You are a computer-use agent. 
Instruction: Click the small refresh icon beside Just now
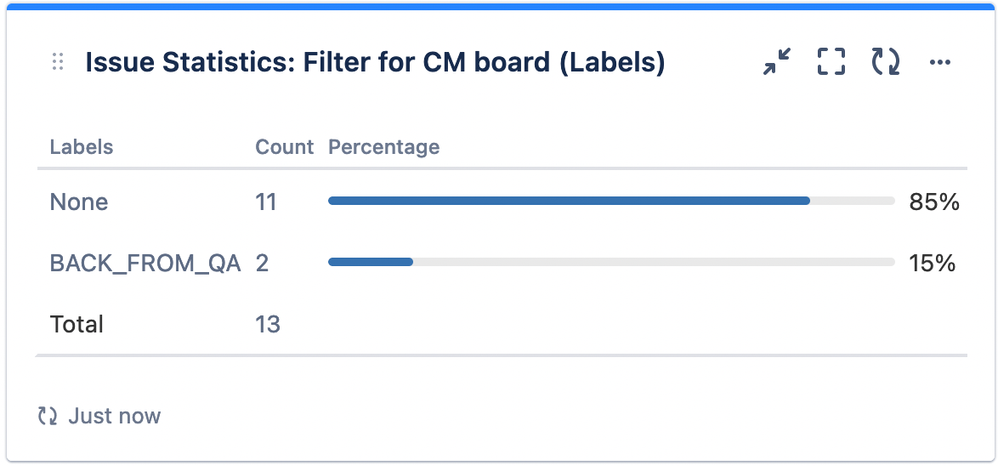point(47,416)
